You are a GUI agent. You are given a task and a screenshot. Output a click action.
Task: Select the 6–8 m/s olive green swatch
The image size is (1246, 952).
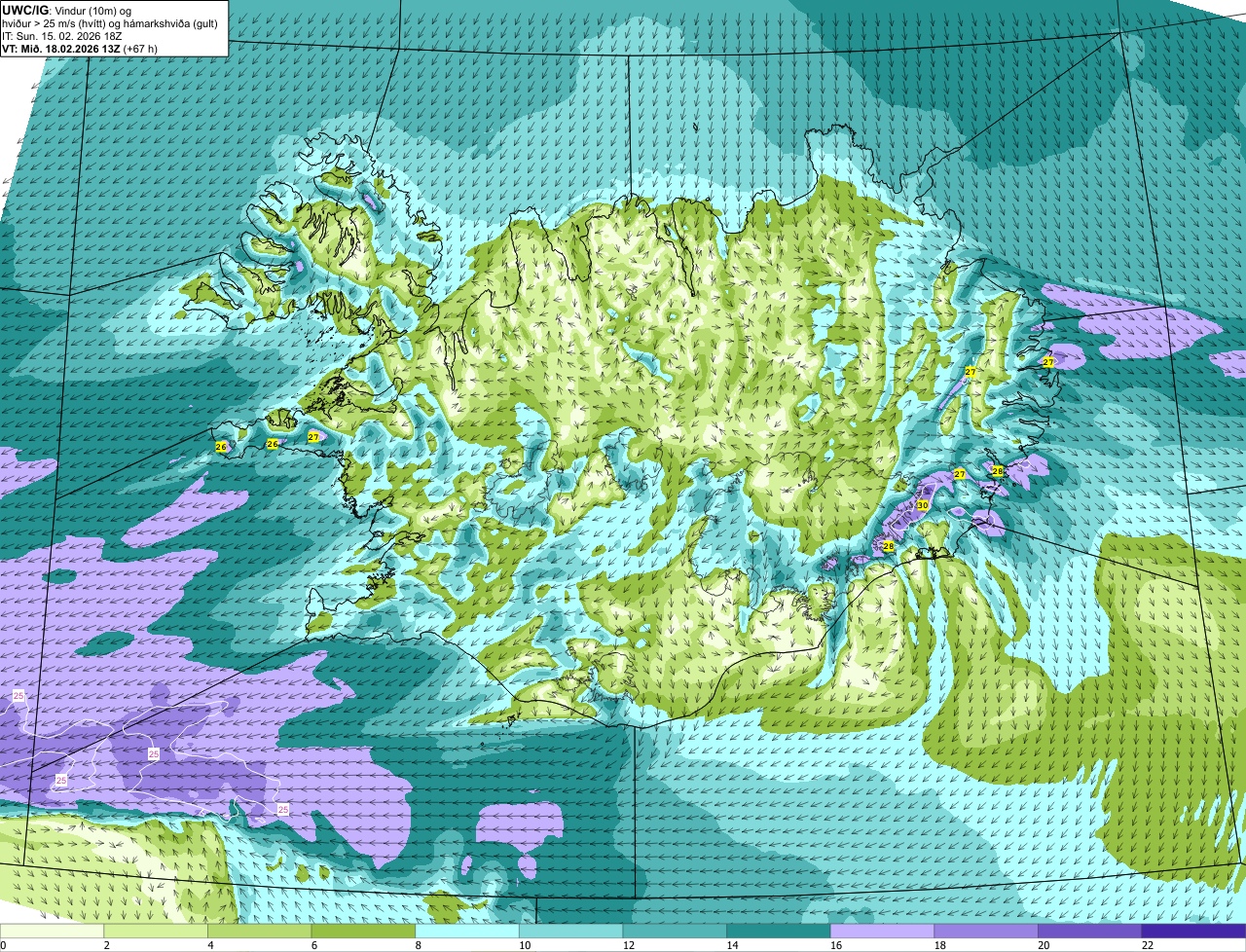363,932
